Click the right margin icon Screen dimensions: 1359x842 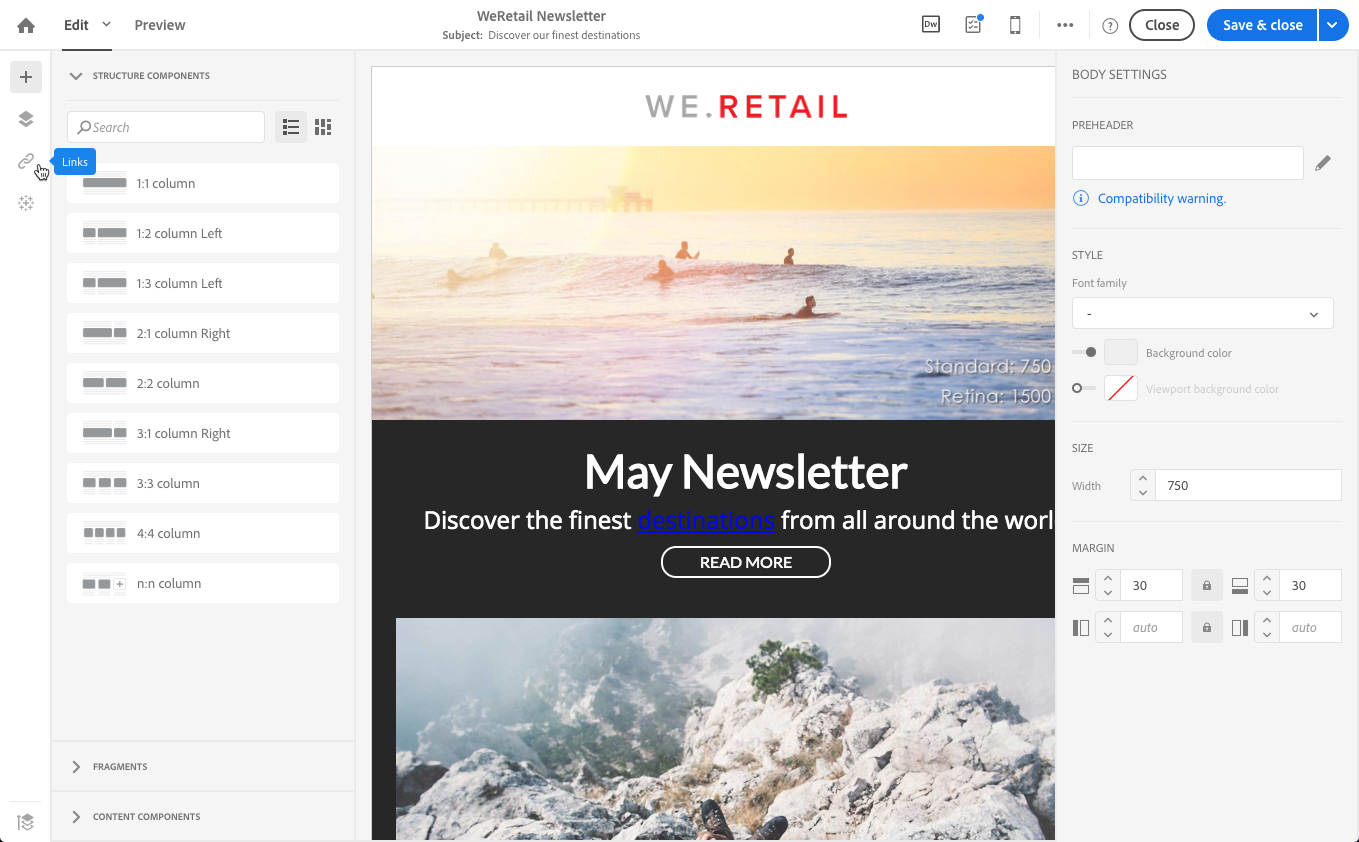tap(1240, 628)
